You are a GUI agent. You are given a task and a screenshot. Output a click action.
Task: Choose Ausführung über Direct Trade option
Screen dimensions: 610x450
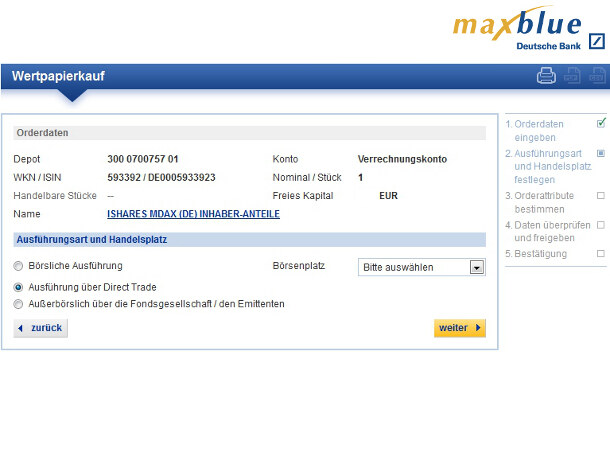click(19, 287)
